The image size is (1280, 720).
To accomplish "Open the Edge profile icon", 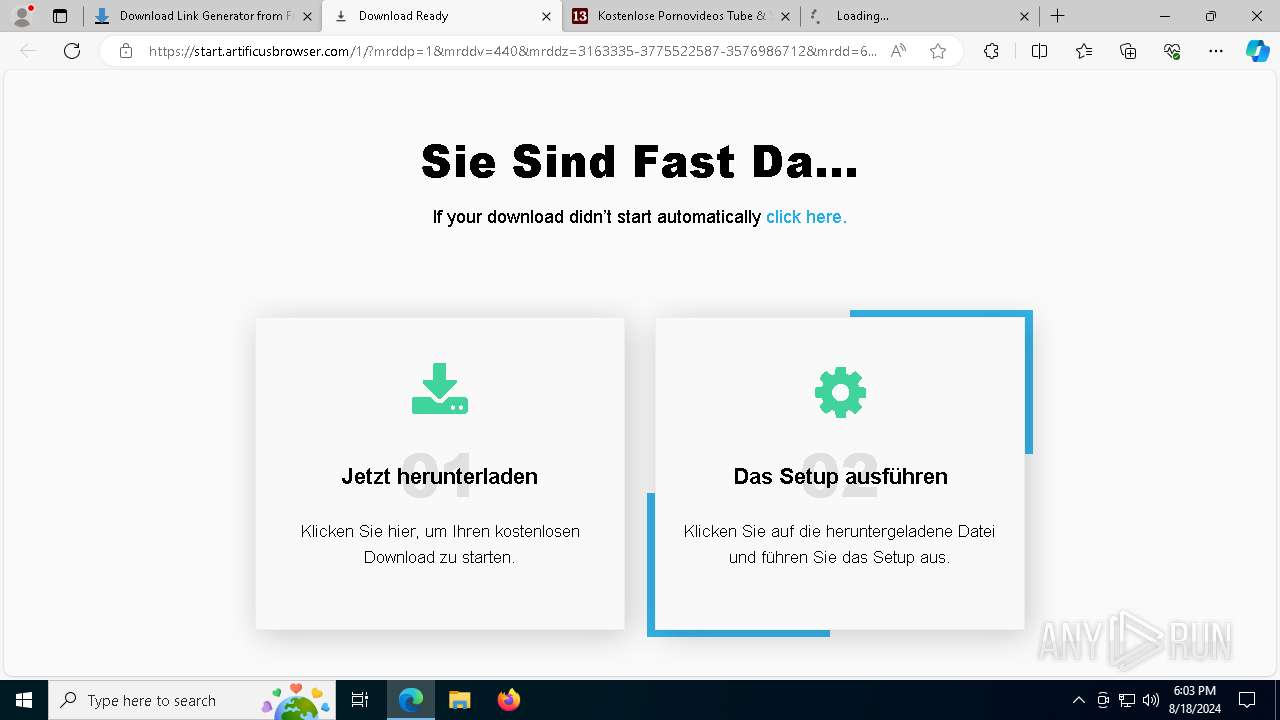I will pos(22,16).
